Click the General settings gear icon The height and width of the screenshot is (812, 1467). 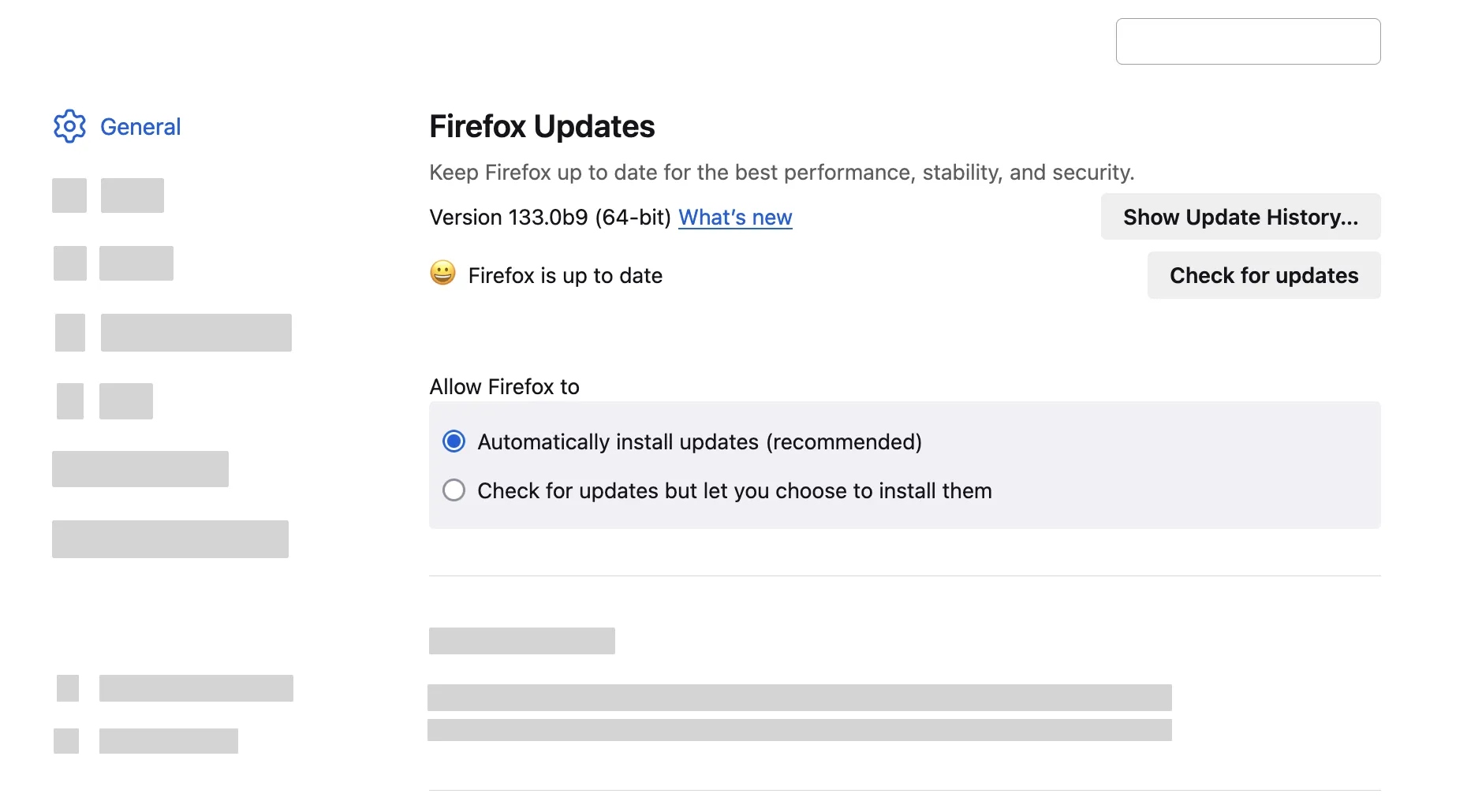click(69, 125)
